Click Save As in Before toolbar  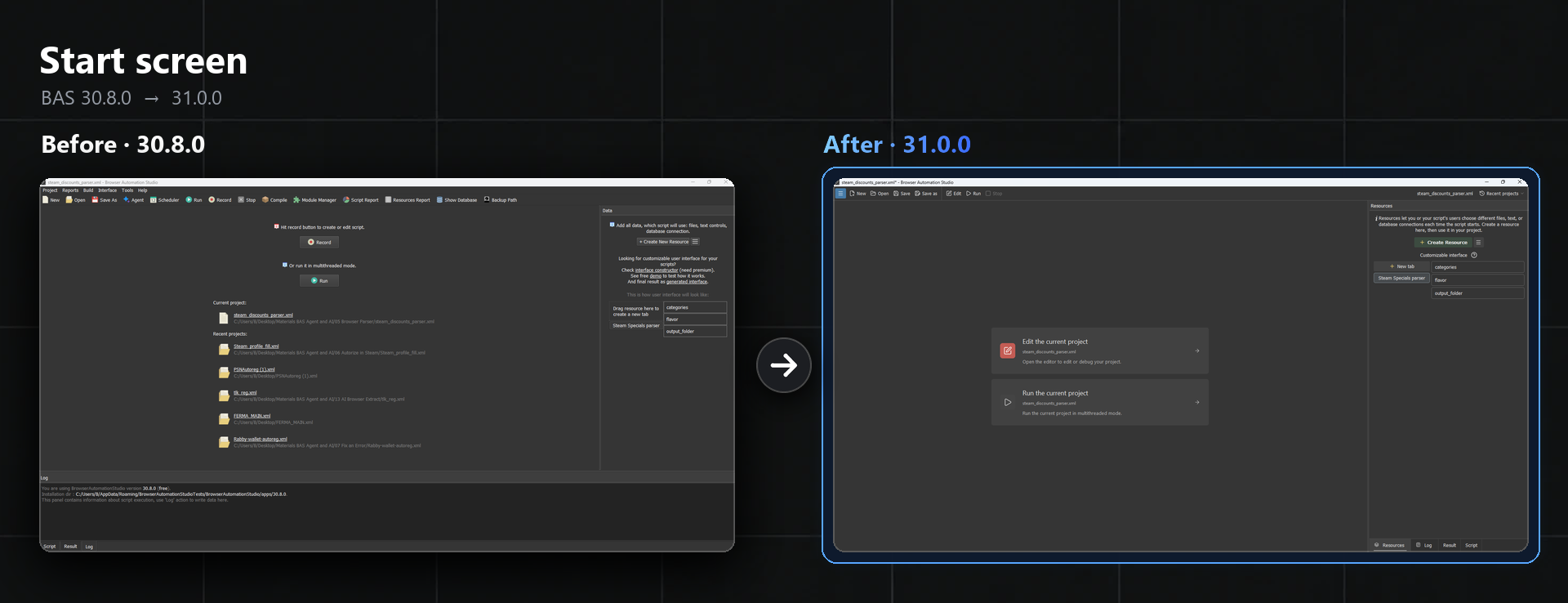(x=104, y=199)
